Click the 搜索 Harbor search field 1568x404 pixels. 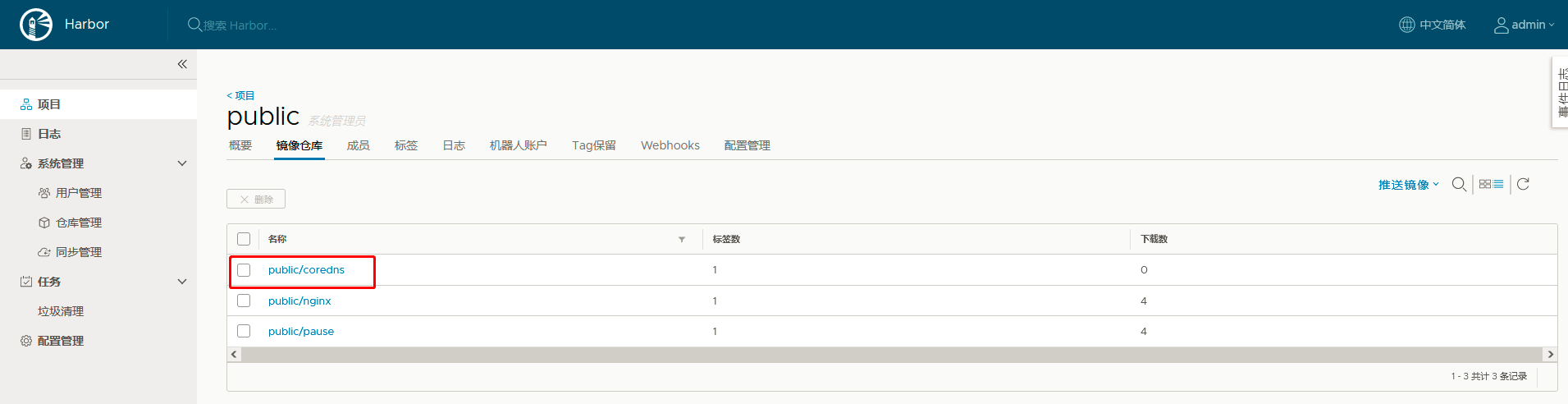coord(240,25)
